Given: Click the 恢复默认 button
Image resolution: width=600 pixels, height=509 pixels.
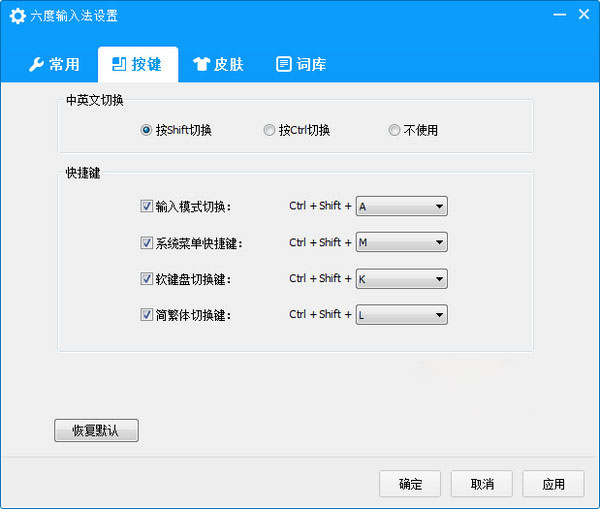Looking at the screenshot, I should (x=96, y=431).
